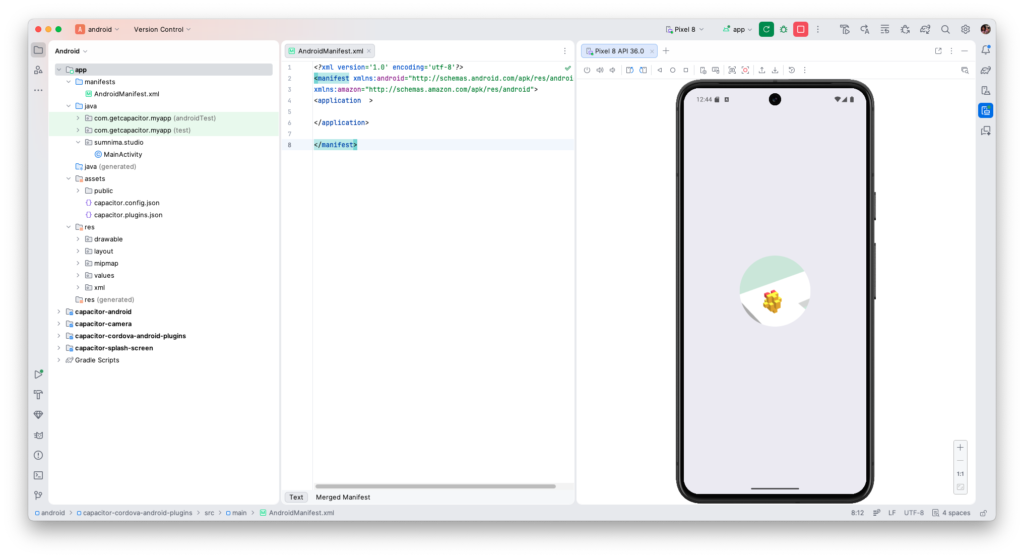
Task: Click the Debug app bug icon
Action: [x=783, y=30]
